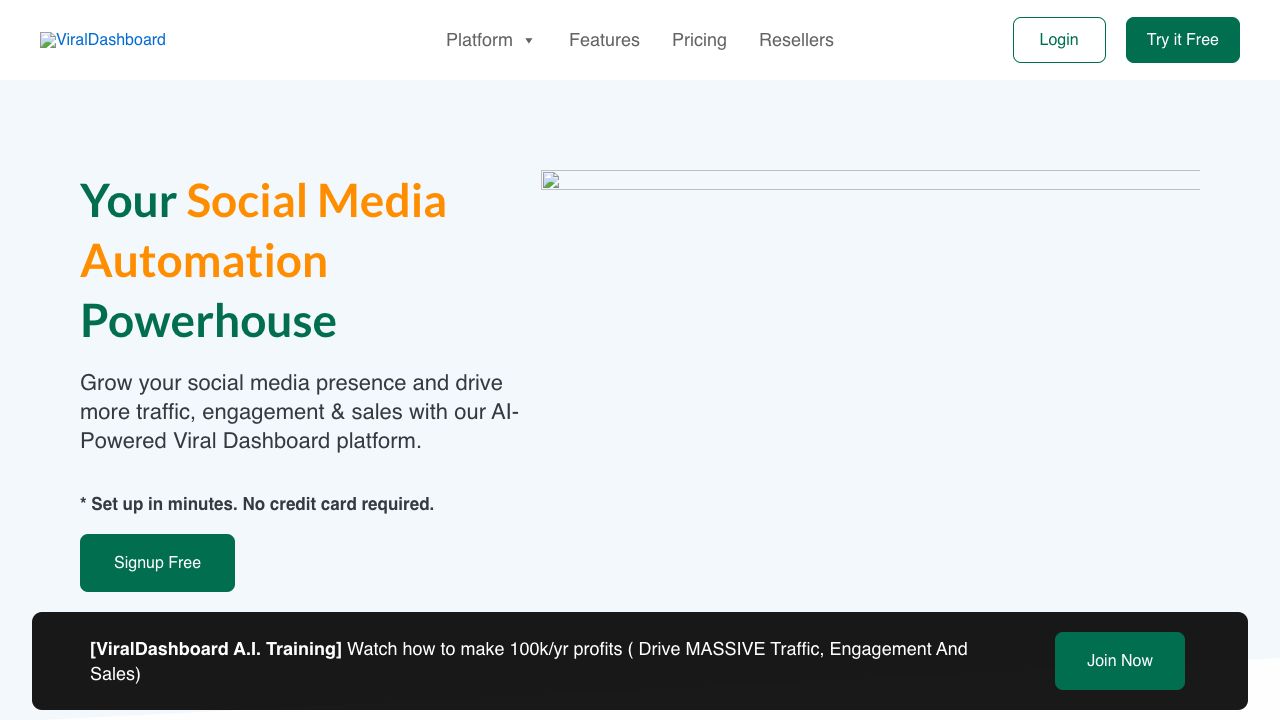This screenshot has width=1280, height=720.
Task: Click the orange 'Social Media' heading text
Action: click(x=316, y=200)
